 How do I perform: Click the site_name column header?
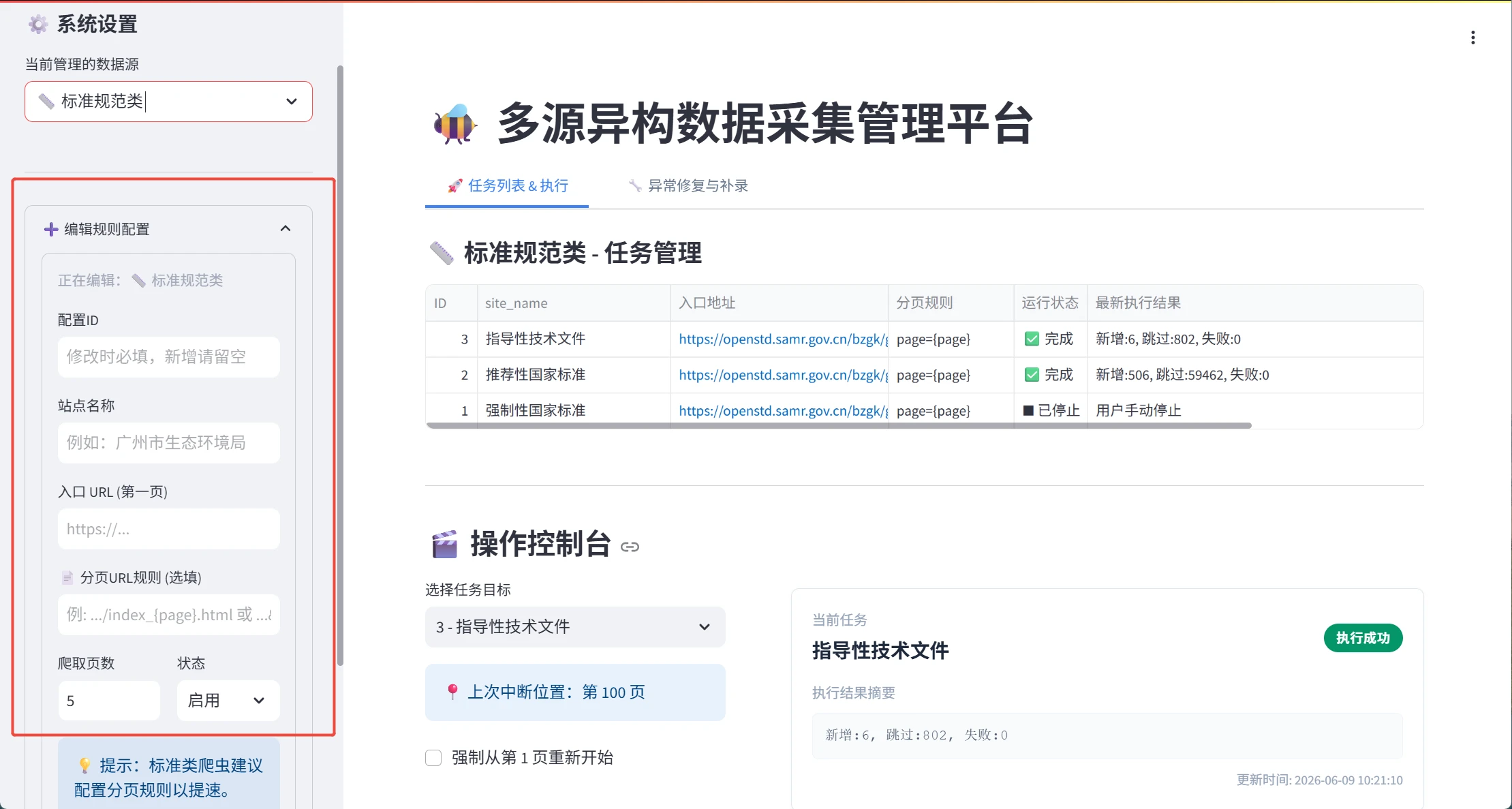(x=574, y=303)
